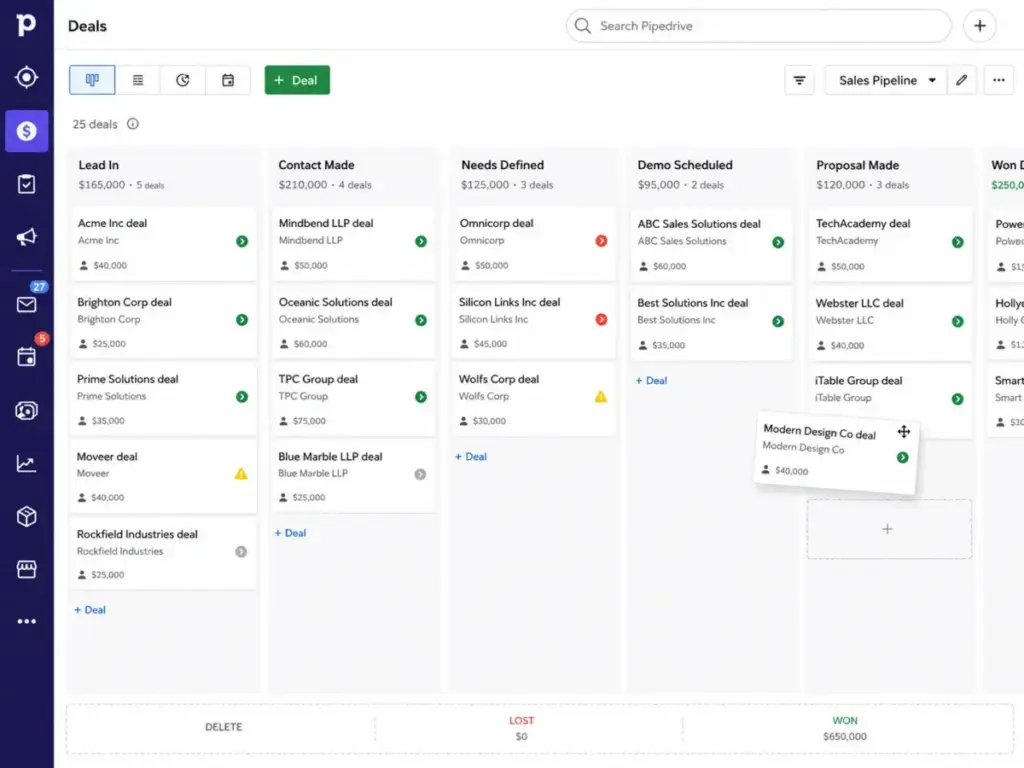Image resolution: width=1024 pixels, height=768 pixels.
Task: Click Acme Inc deal green status arrow
Action: (242, 241)
